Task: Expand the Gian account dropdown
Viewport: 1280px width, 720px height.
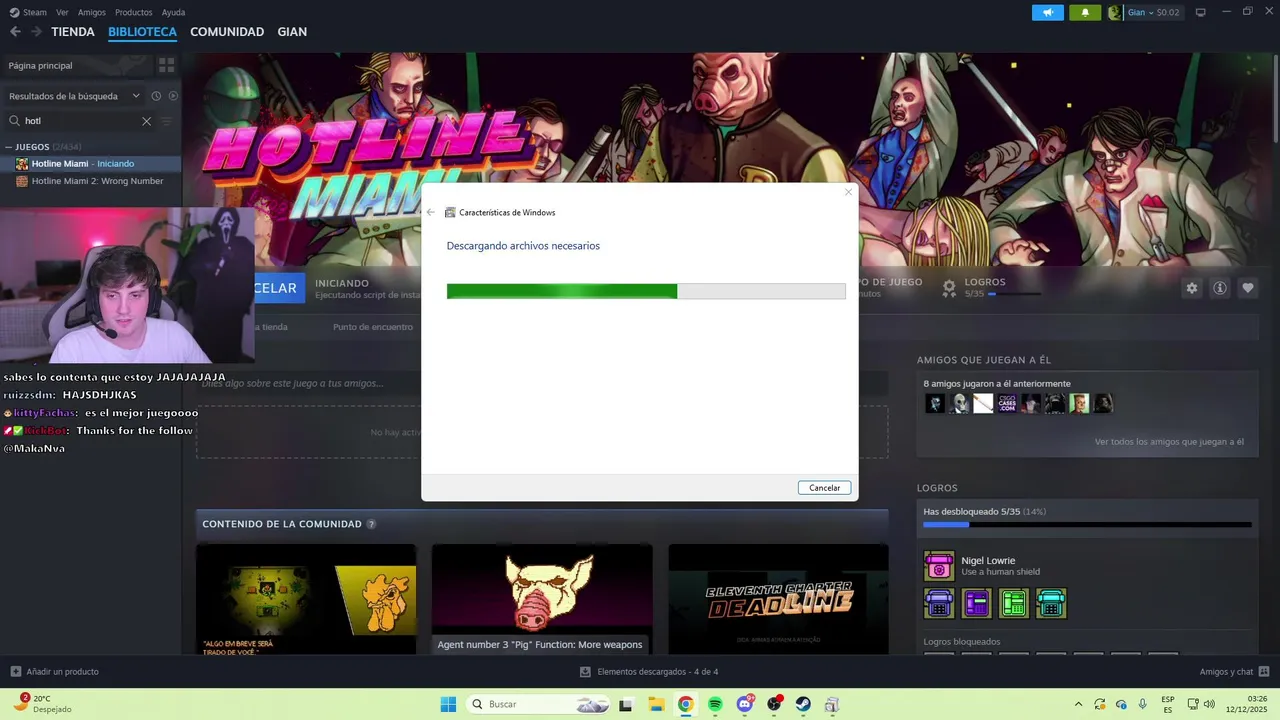Action: (x=1153, y=12)
